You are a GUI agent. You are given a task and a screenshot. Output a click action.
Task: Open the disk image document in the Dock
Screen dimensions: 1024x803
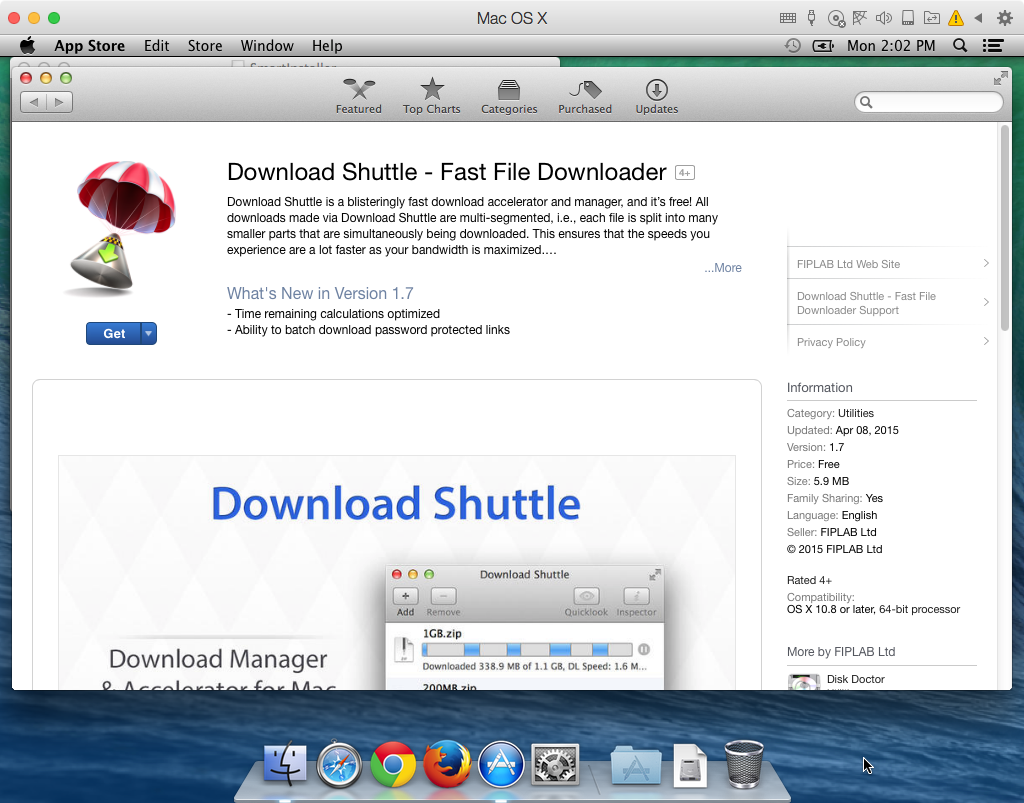[x=690, y=765]
